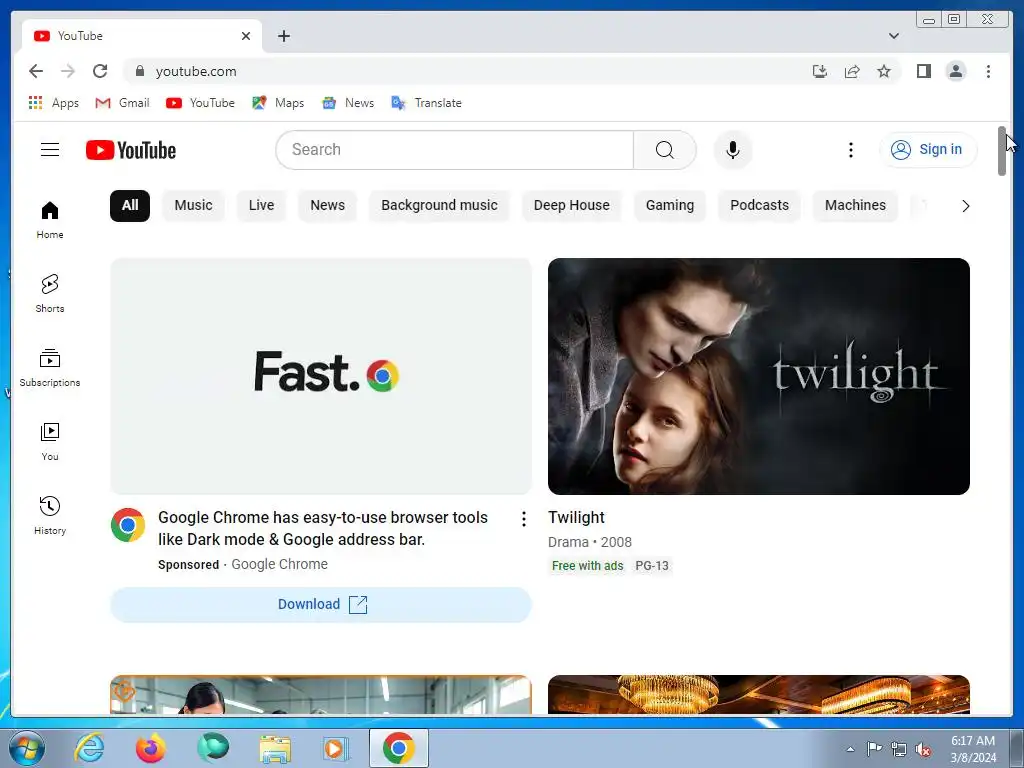Open the YouTube hamburger guide menu
Viewport: 1024px width, 768px height.
point(50,150)
